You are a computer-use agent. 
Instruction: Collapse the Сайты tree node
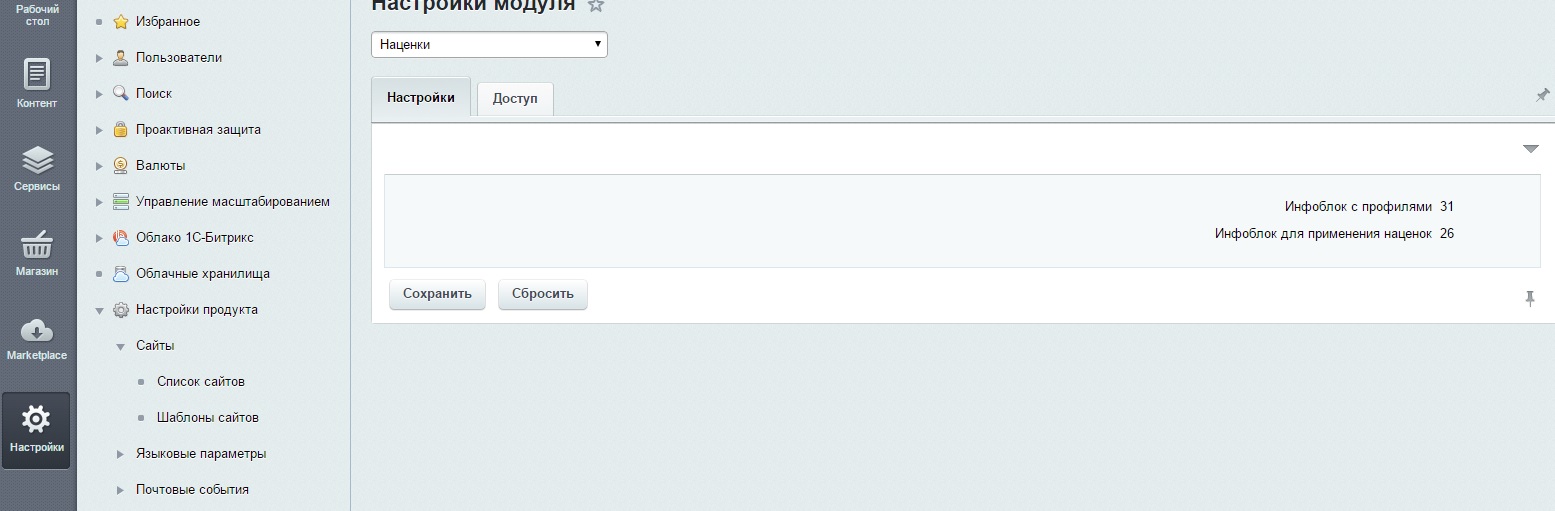coord(120,346)
